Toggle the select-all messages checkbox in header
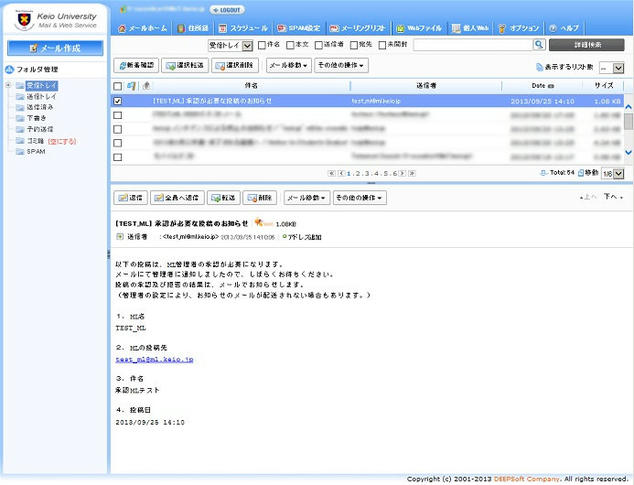The height and width of the screenshot is (485, 634). click(118, 86)
